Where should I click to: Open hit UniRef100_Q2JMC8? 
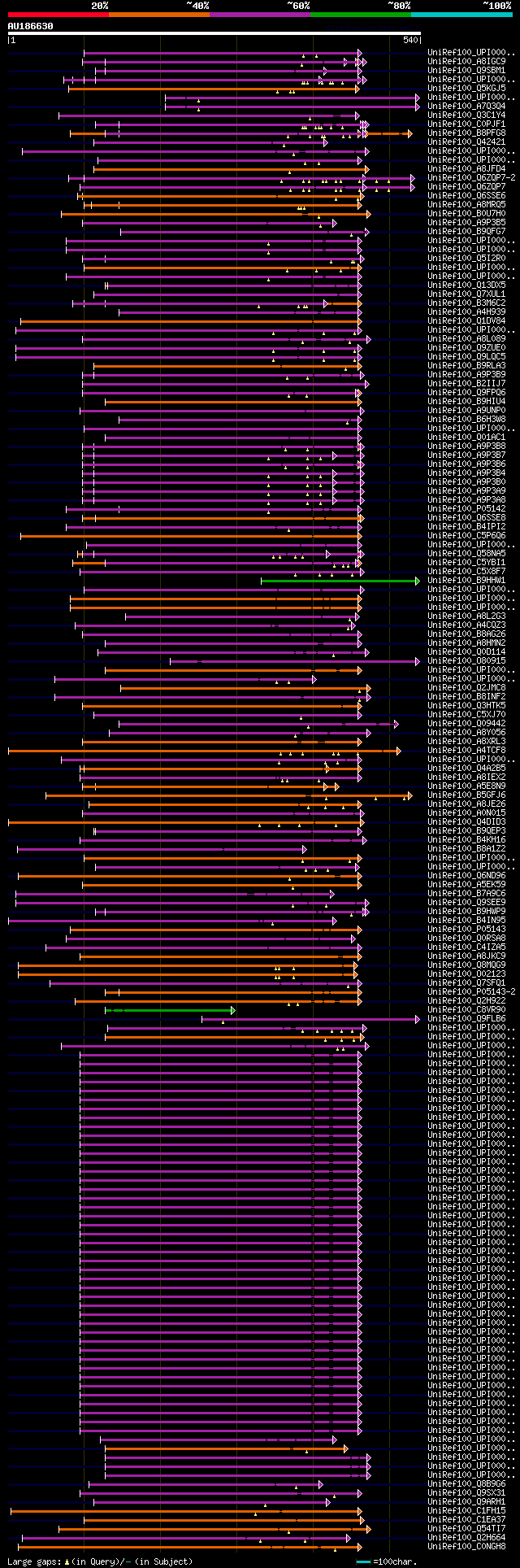[x=466, y=687]
